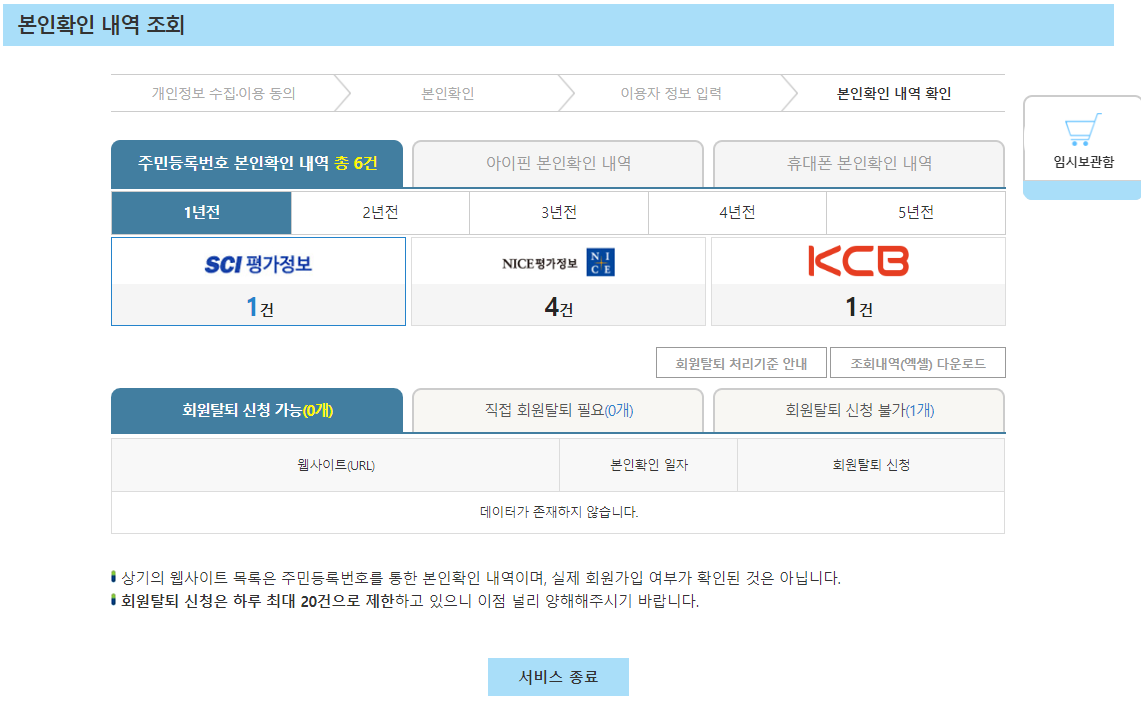Click the 본인확인 step label

click(448, 93)
